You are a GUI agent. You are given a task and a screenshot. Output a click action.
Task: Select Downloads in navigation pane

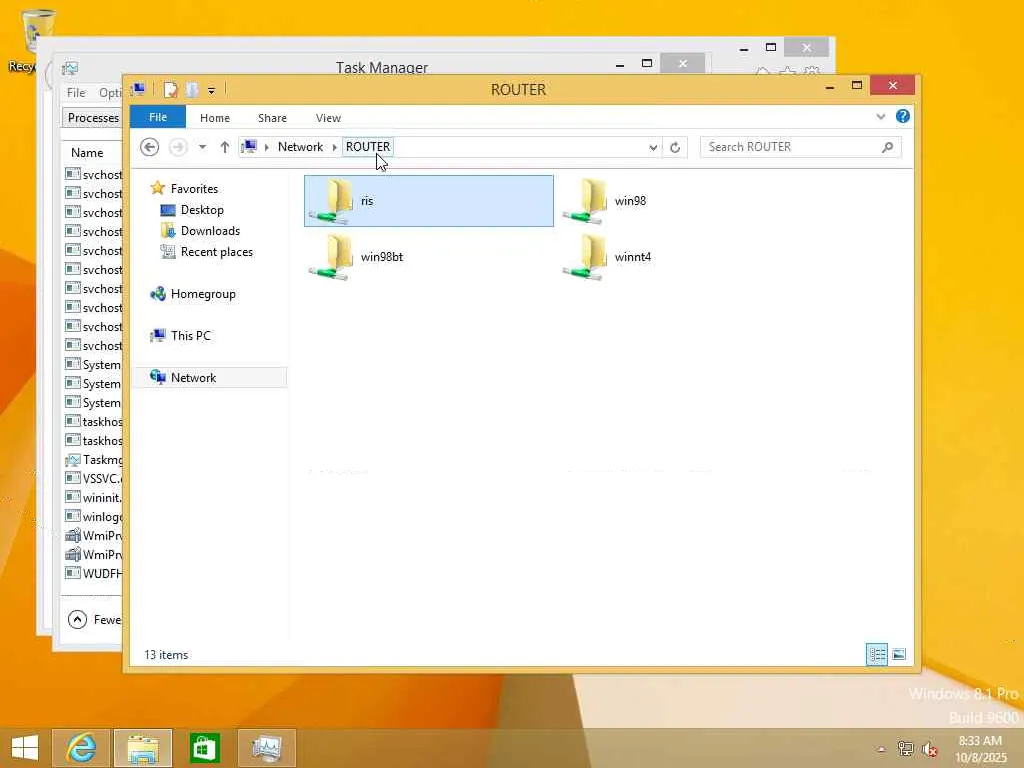point(210,231)
